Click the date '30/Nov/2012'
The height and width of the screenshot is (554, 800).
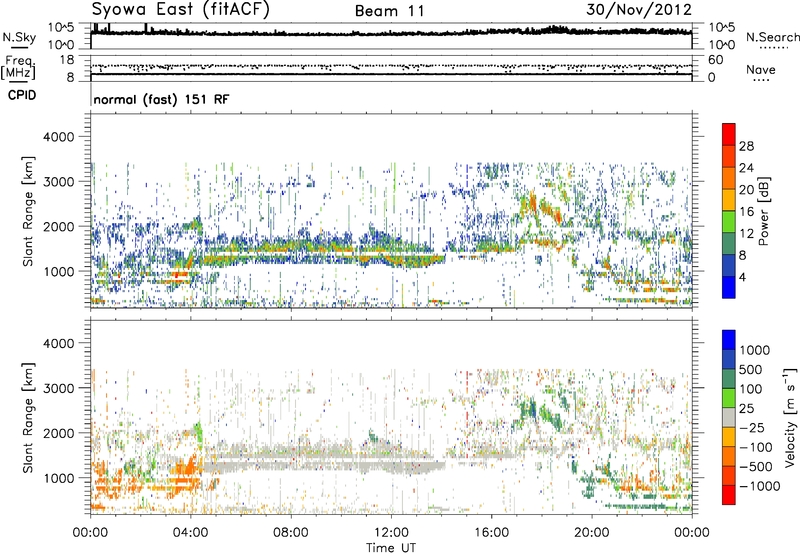[x=639, y=9]
